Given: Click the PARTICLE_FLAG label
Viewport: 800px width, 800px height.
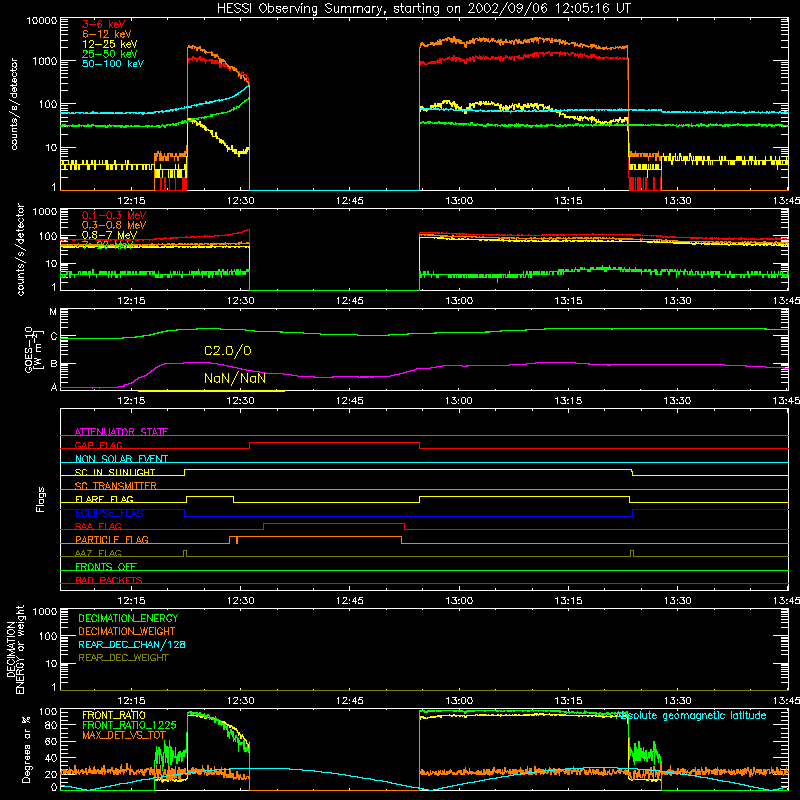Looking at the screenshot, I should click(112, 539).
